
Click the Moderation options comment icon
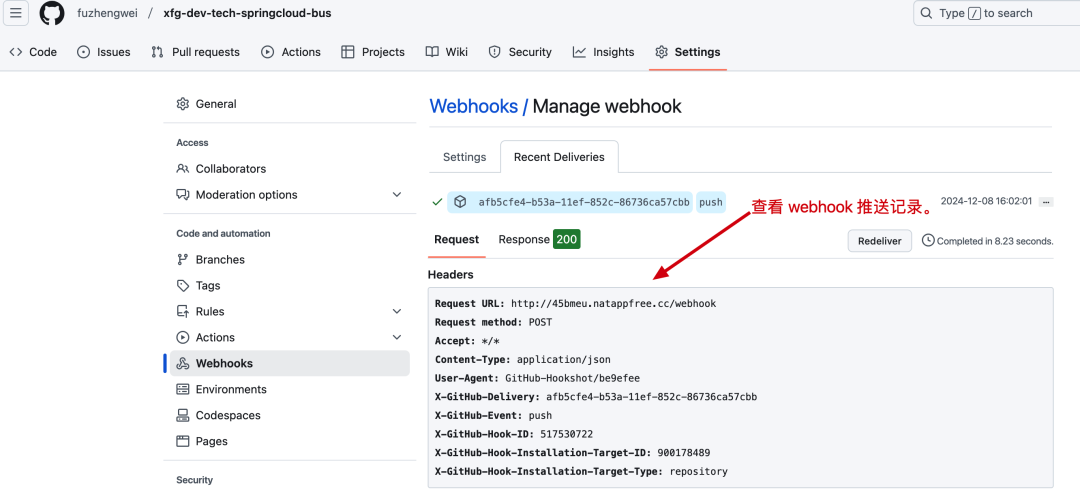183,195
